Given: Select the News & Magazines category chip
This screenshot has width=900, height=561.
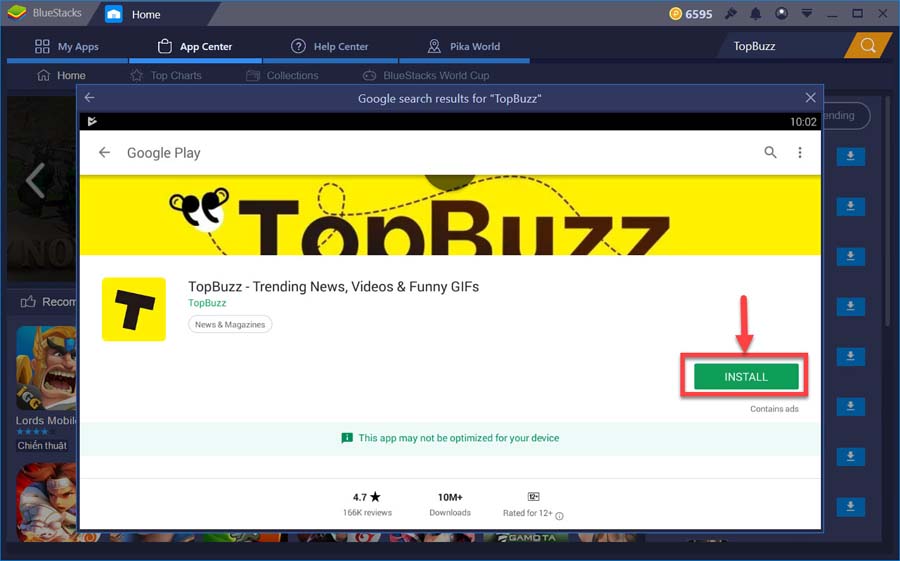Looking at the screenshot, I should point(230,324).
